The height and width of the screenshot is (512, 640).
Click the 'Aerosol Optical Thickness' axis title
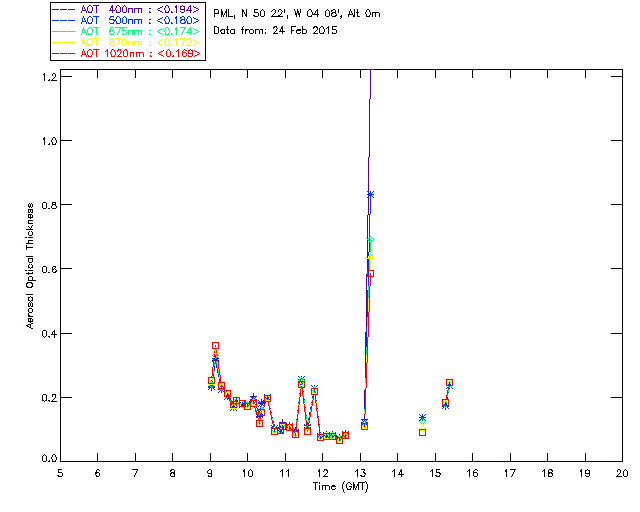pos(30,266)
